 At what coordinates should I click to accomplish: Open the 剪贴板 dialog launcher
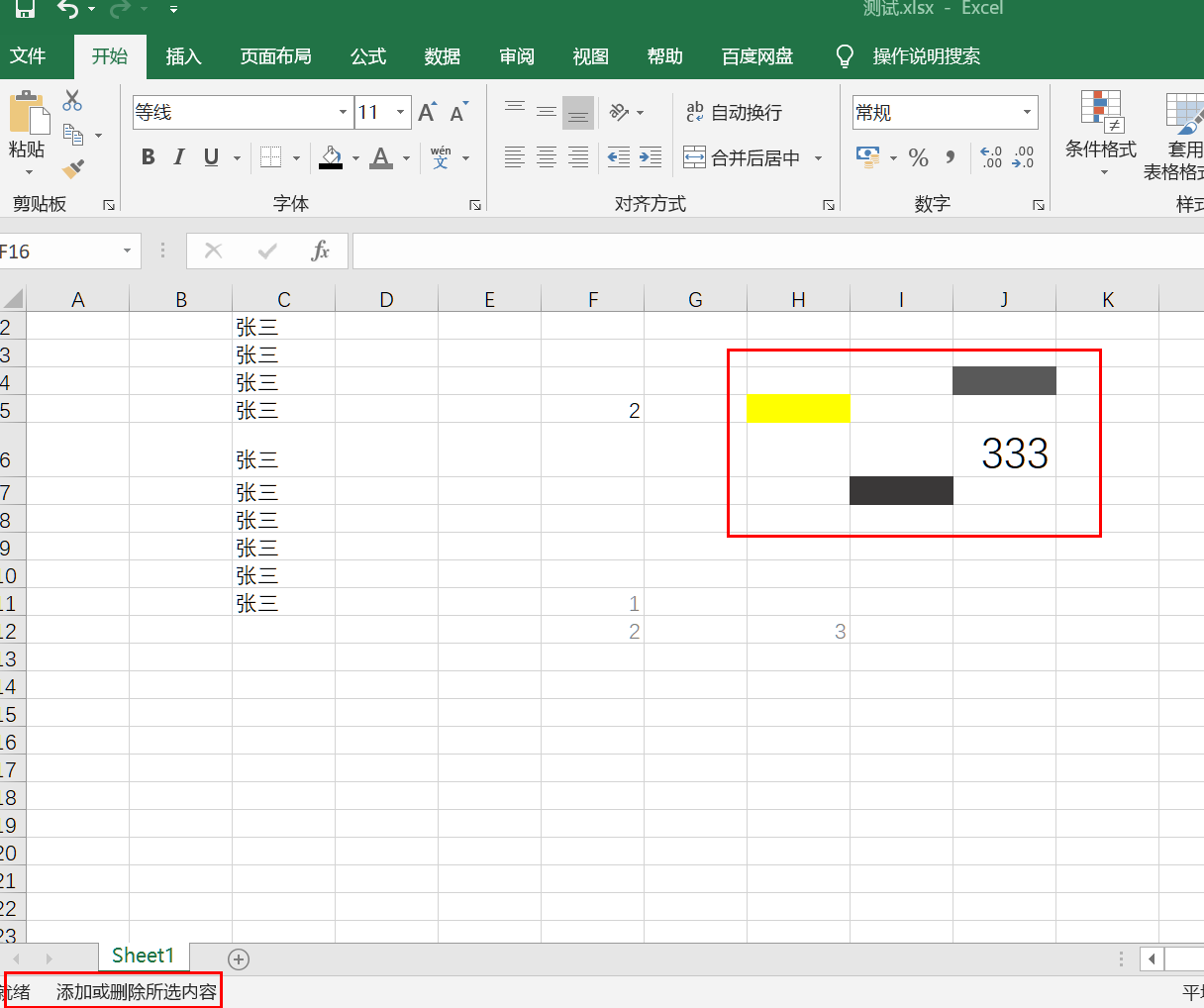click(109, 205)
